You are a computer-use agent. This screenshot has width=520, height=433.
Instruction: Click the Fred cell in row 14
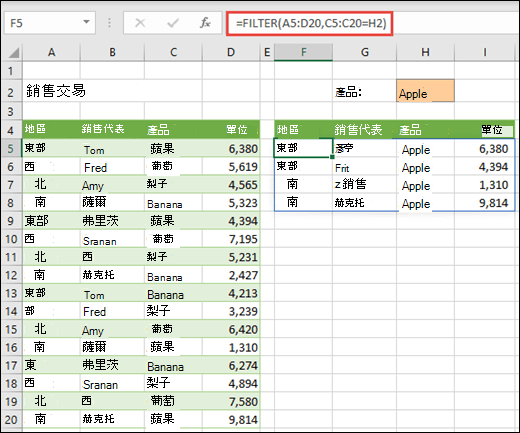pos(112,311)
